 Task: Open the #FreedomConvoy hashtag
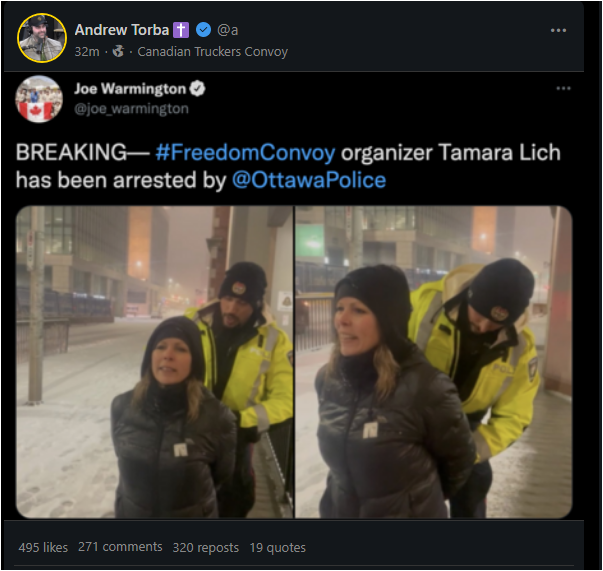point(245,152)
